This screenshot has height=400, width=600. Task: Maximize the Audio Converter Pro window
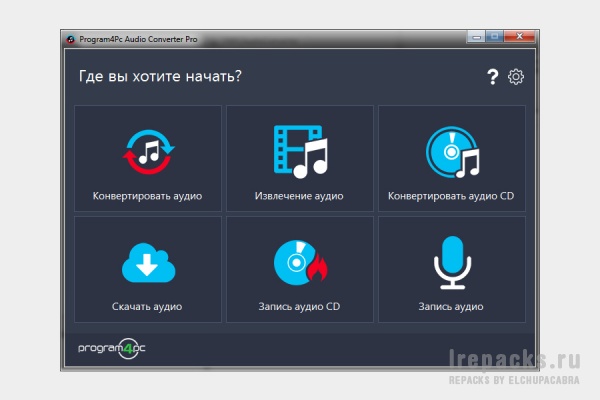click(x=494, y=37)
